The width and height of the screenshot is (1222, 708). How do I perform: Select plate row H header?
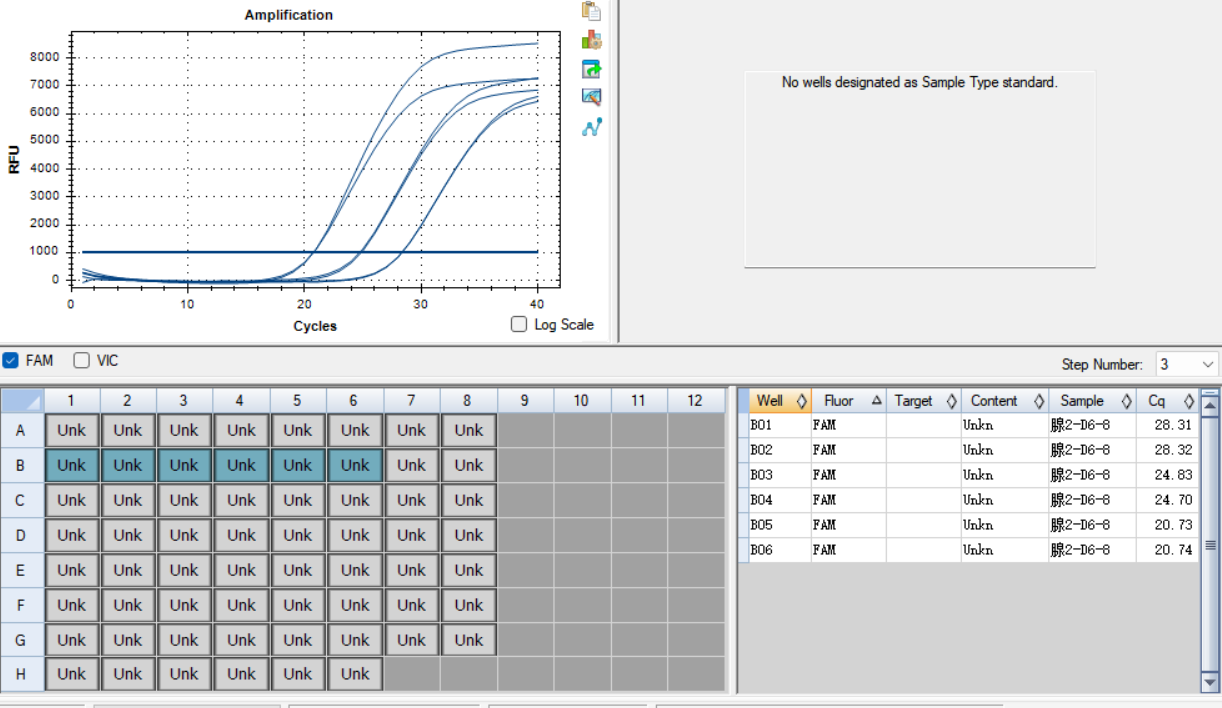(x=22, y=674)
